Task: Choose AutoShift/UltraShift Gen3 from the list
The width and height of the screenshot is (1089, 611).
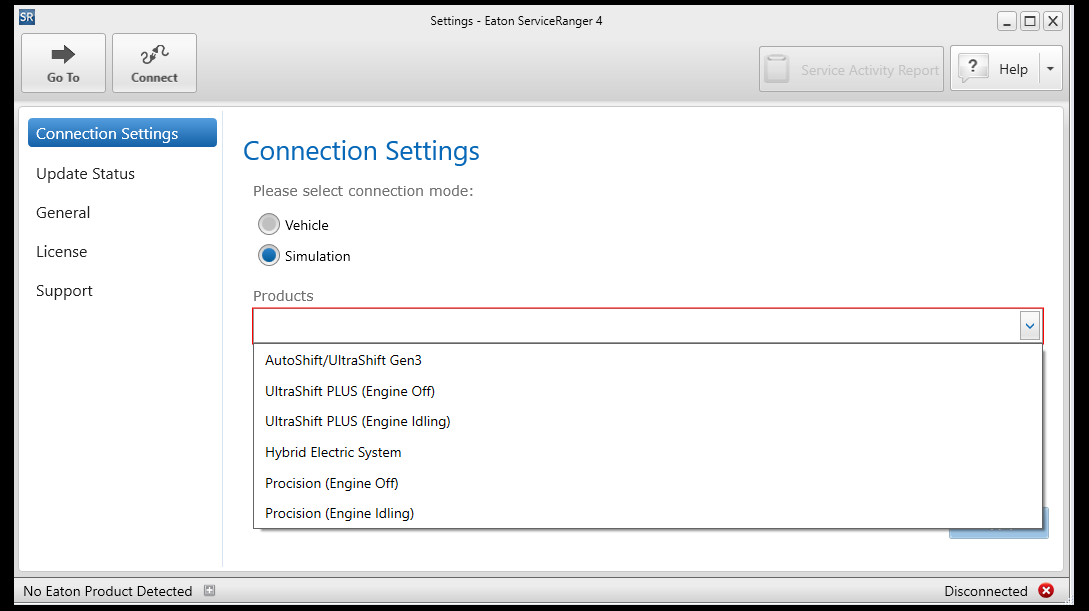Action: (x=343, y=360)
